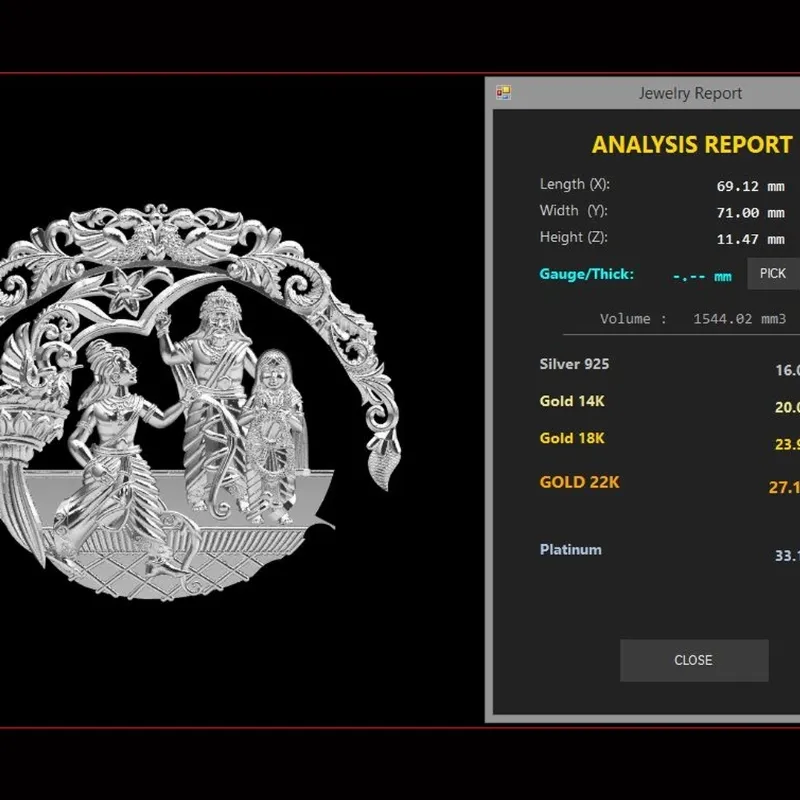Click the Width (Y) value 71.00 mm
Screen dimensions: 800x800
tap(751, 213)
